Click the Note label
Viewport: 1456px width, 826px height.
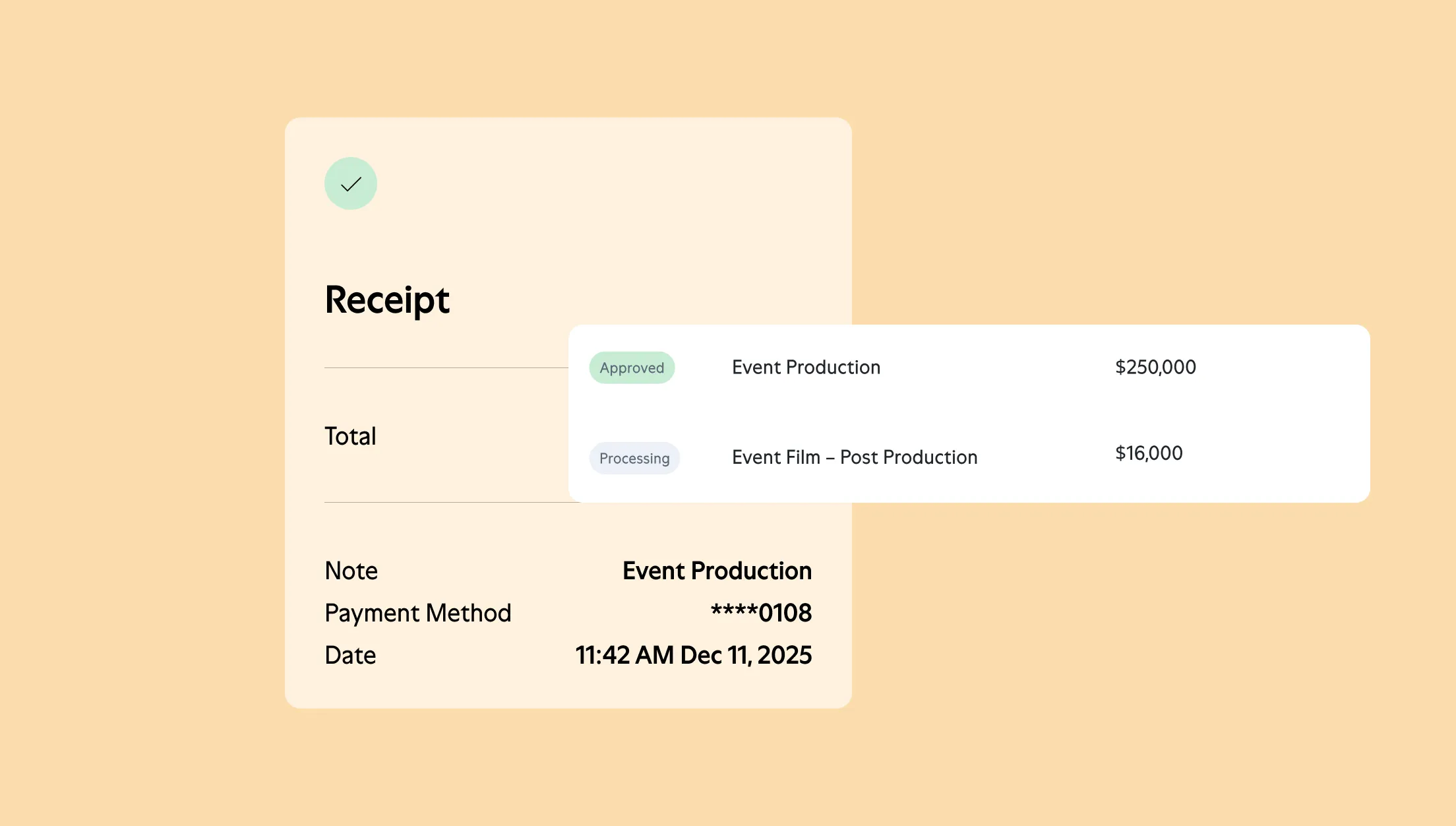(x=351, y=571)
